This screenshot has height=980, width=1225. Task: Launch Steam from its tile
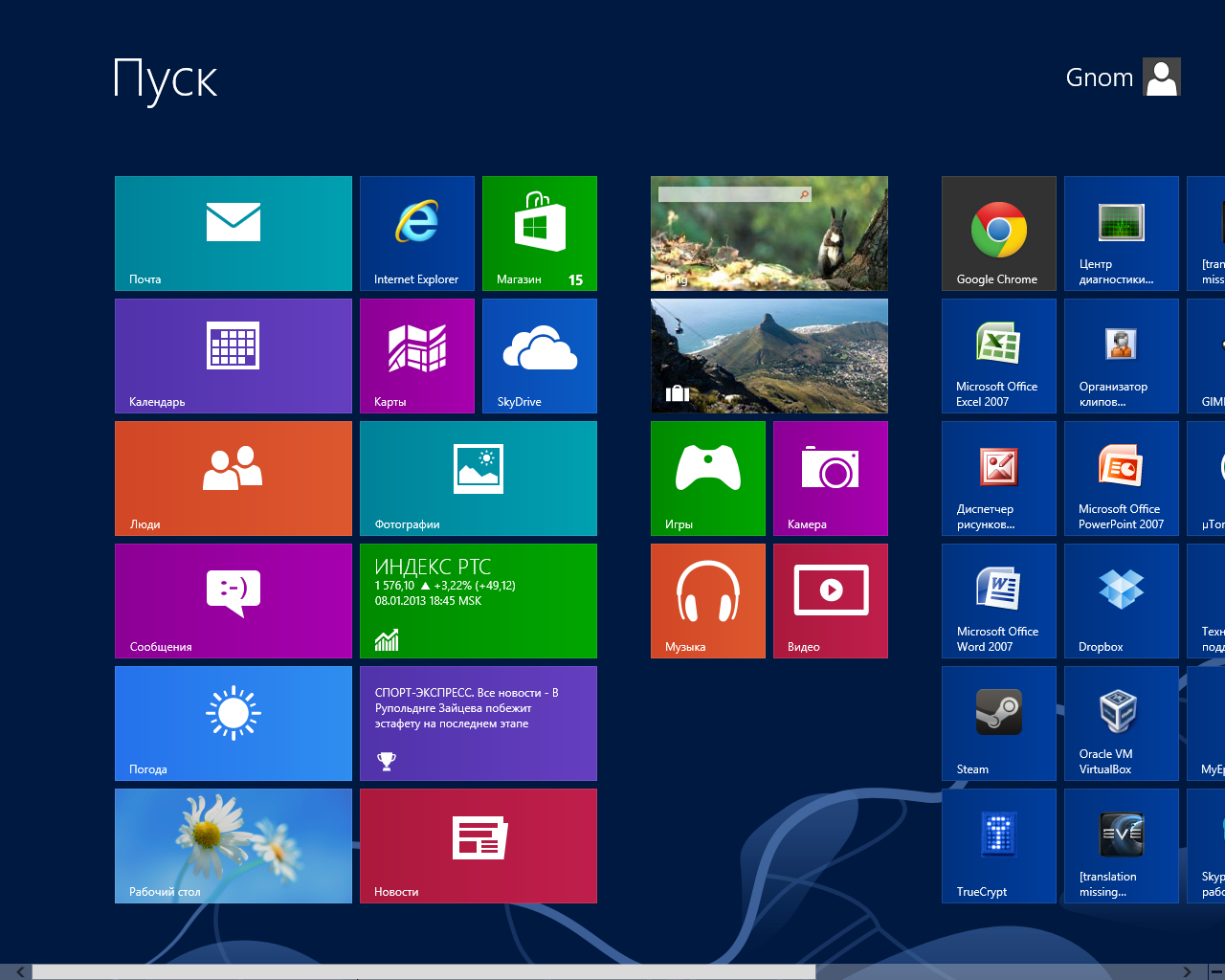(x=999, y=724)
